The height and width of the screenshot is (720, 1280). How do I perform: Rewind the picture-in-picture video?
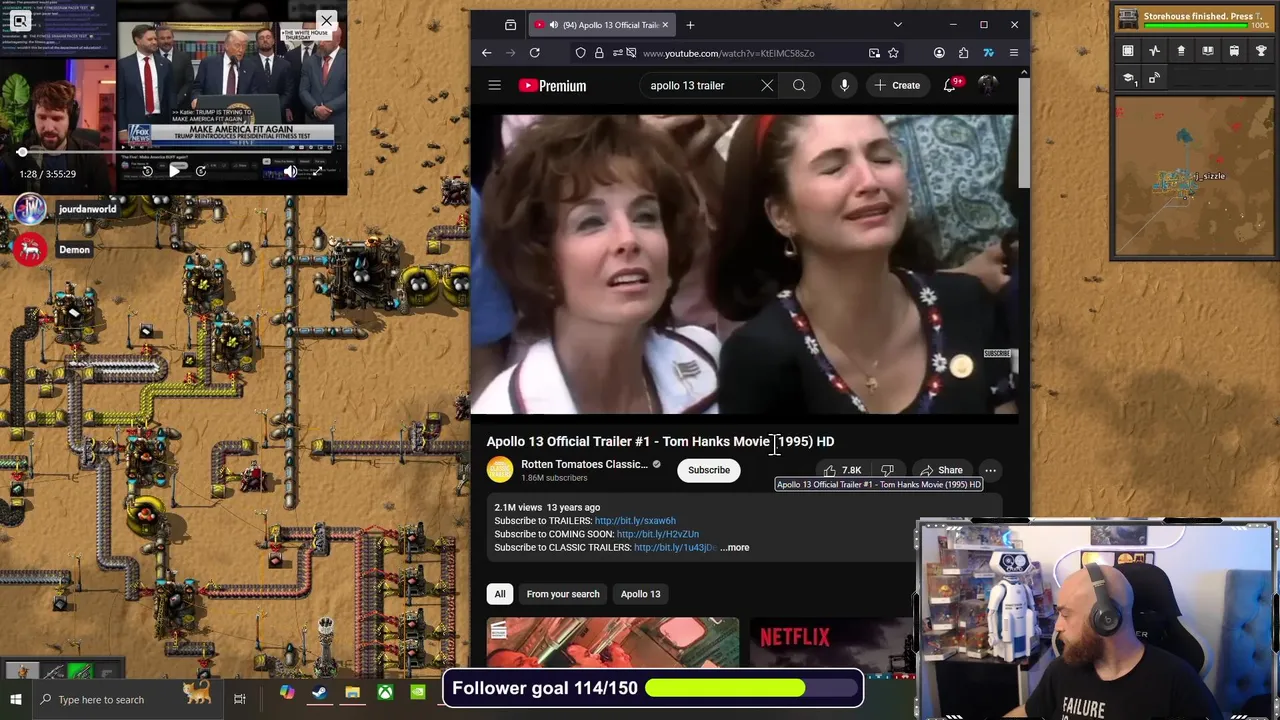[x=147, y=171]
